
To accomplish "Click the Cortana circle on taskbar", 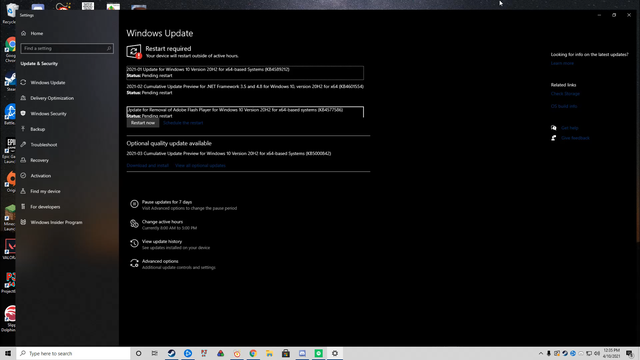I will click(138, 353).
